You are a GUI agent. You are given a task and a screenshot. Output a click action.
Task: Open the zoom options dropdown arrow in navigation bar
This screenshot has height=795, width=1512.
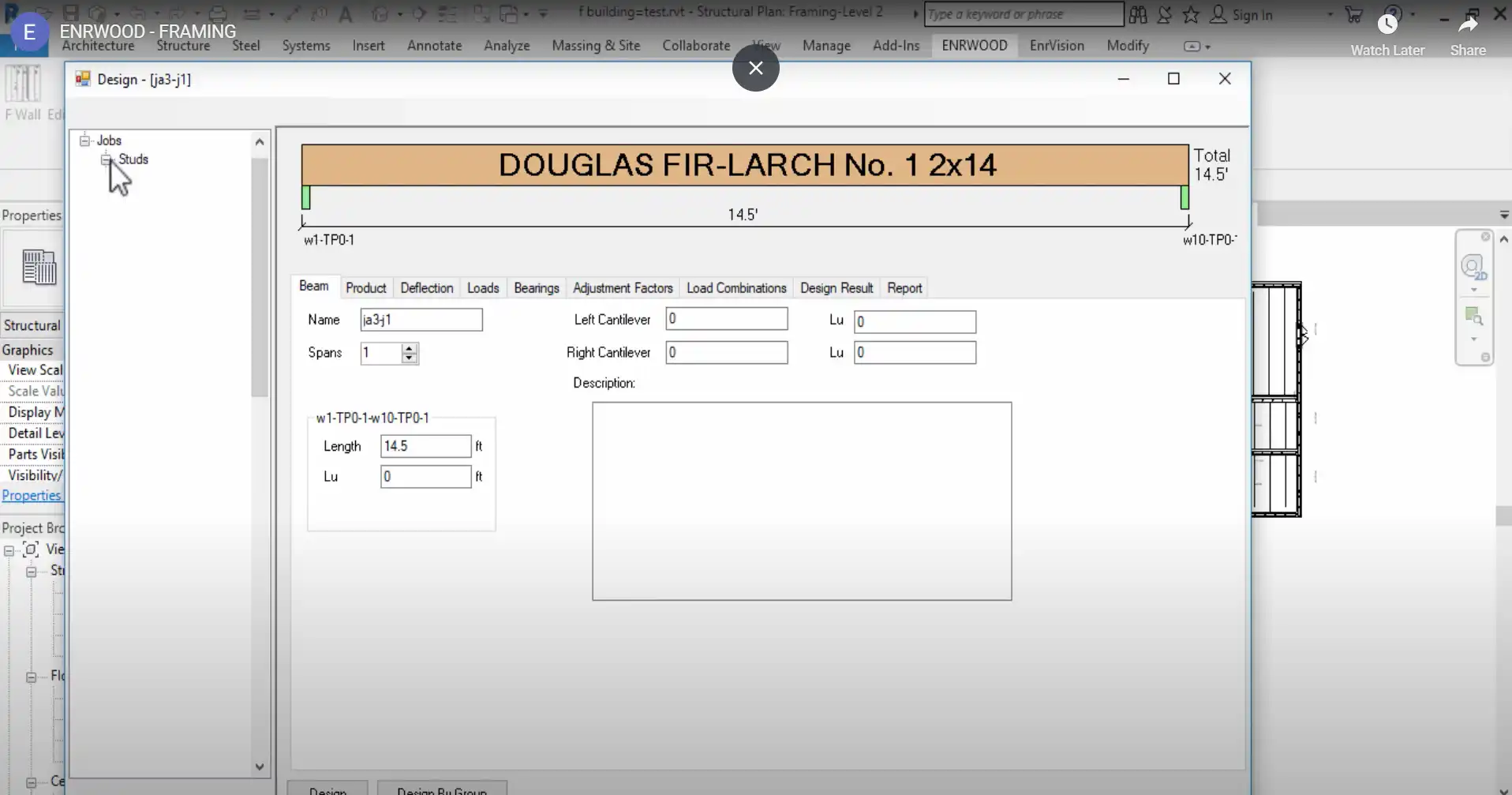[x=1473, y=339]
